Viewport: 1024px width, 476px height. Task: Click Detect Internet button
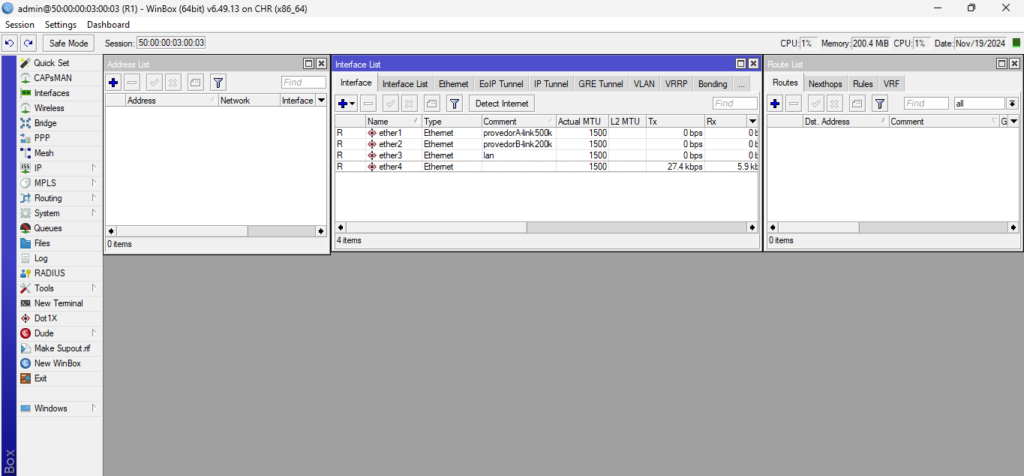502,103
